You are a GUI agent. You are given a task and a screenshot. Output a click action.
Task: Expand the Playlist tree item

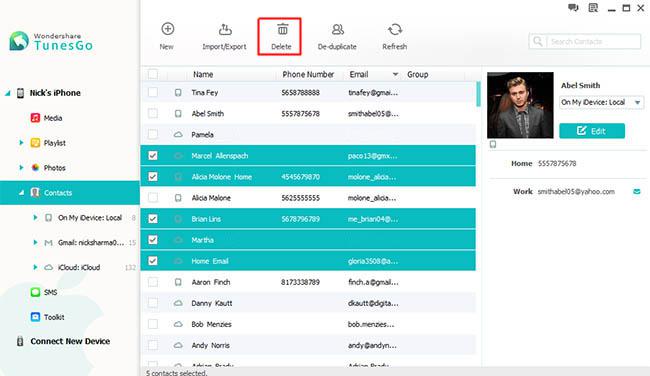(x=21, y=143)
